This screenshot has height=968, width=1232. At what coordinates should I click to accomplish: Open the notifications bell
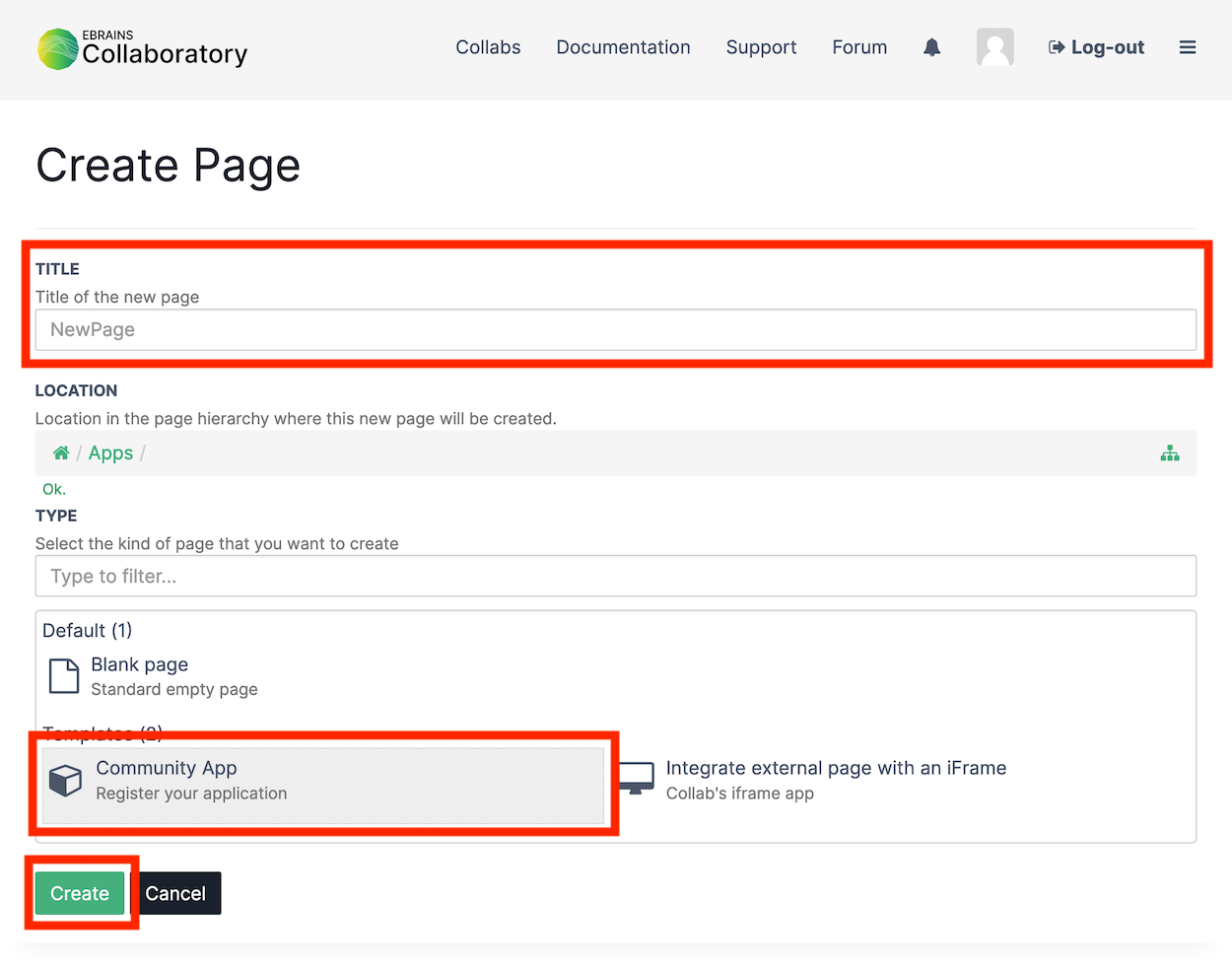[931, 46]
